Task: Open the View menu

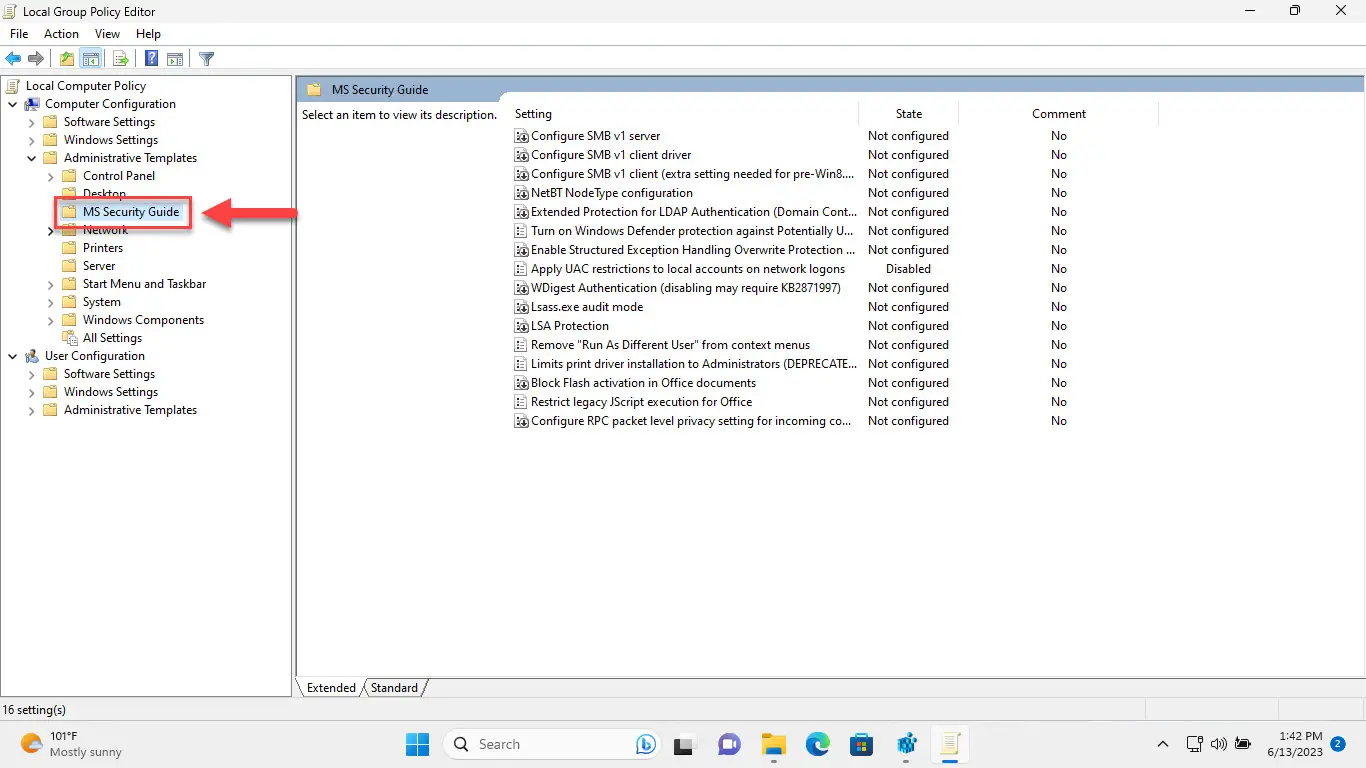Action: (x=107, y=34)
